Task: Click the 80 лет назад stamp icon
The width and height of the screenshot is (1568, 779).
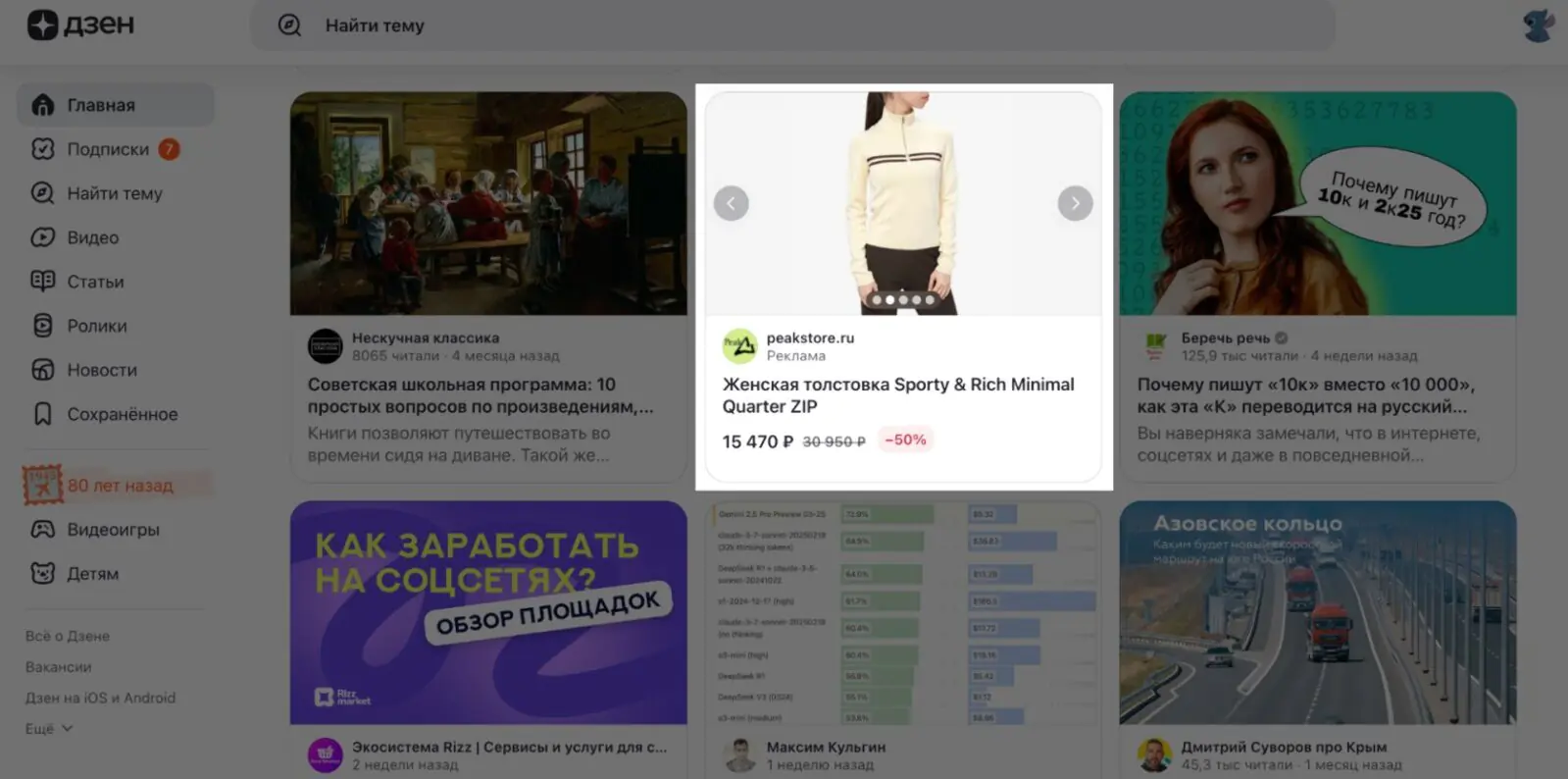Action: pos(42,485)
